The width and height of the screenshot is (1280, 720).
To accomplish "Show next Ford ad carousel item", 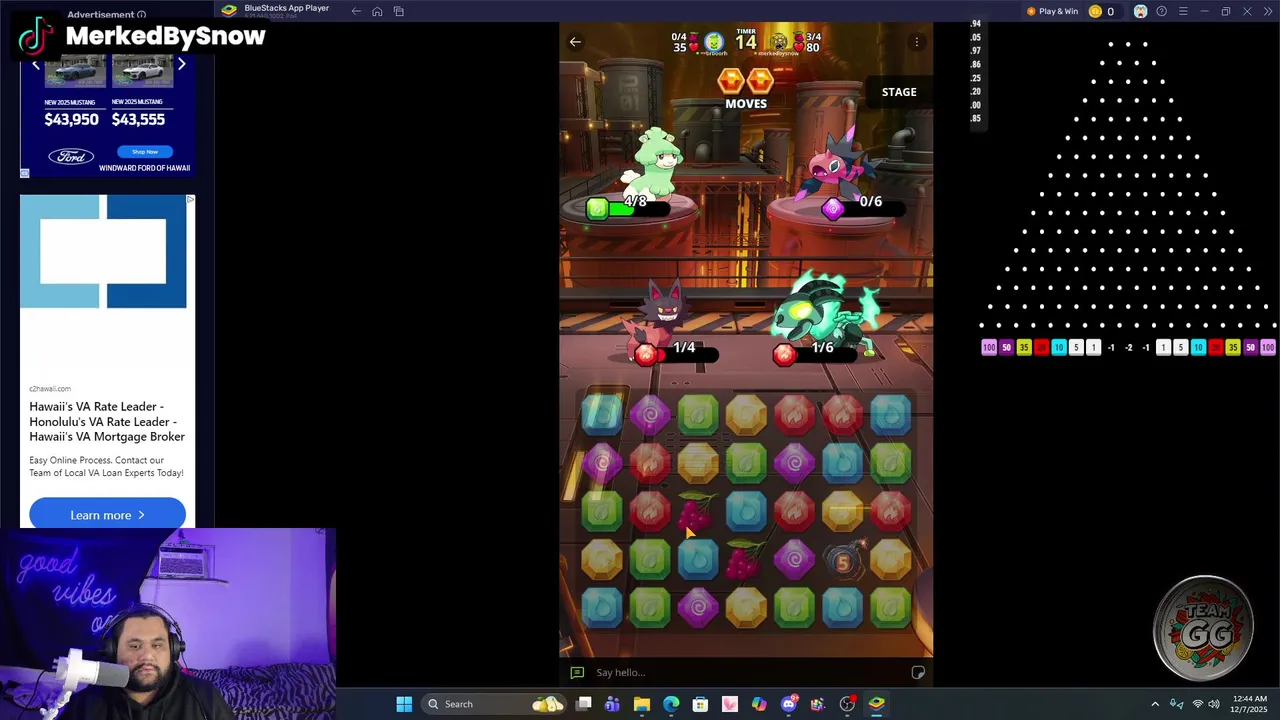I will [x=181, y=64].
